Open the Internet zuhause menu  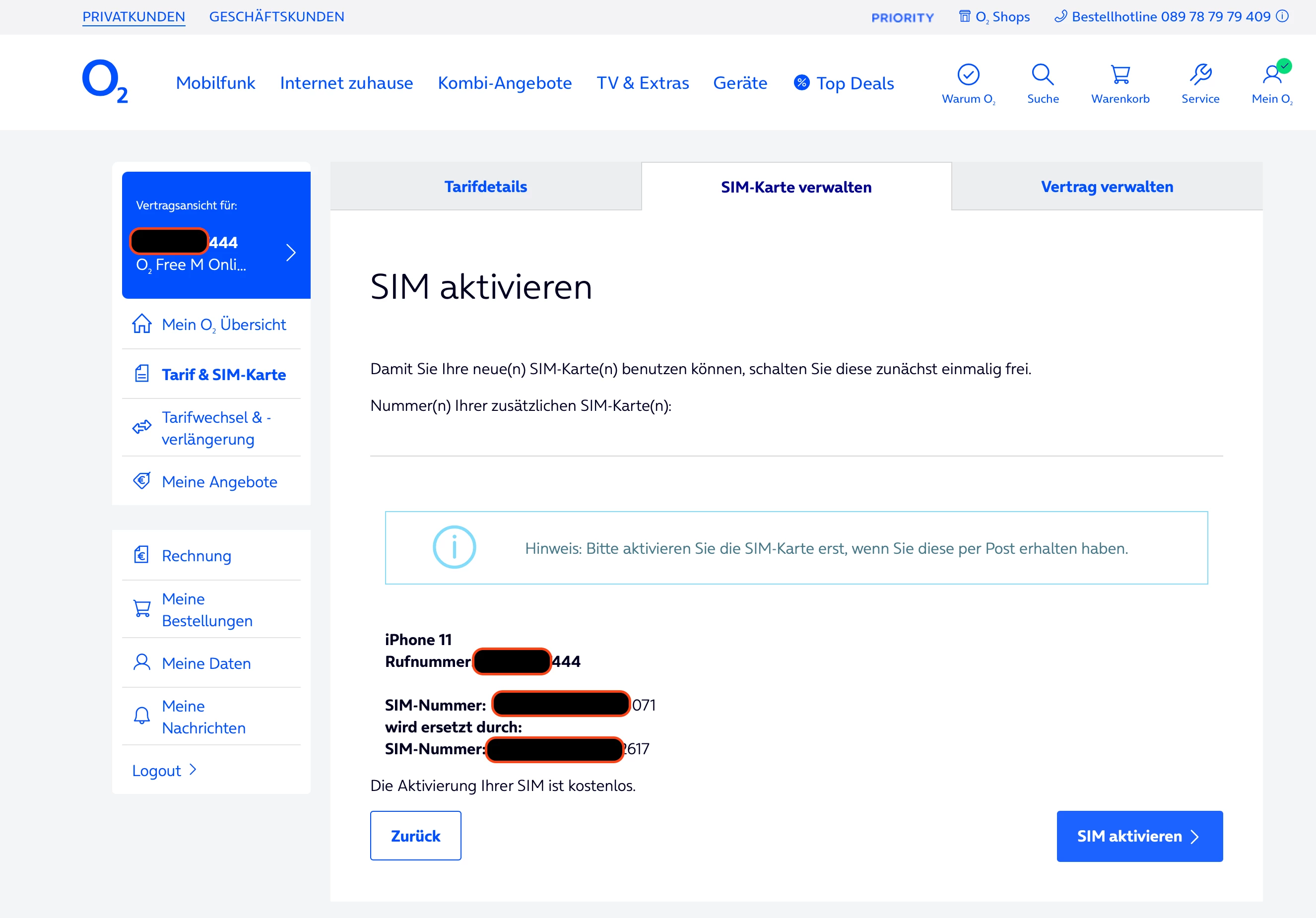[x=346, y=83]
